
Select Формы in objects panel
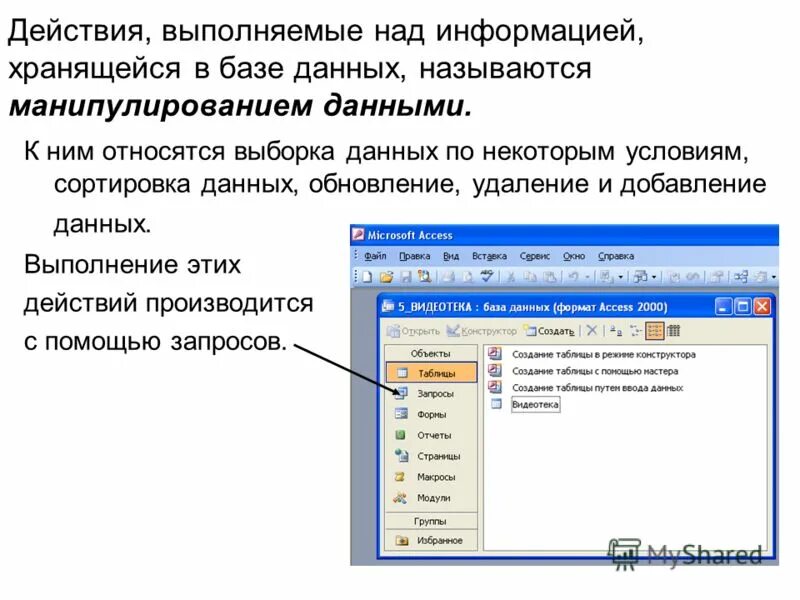431,414
